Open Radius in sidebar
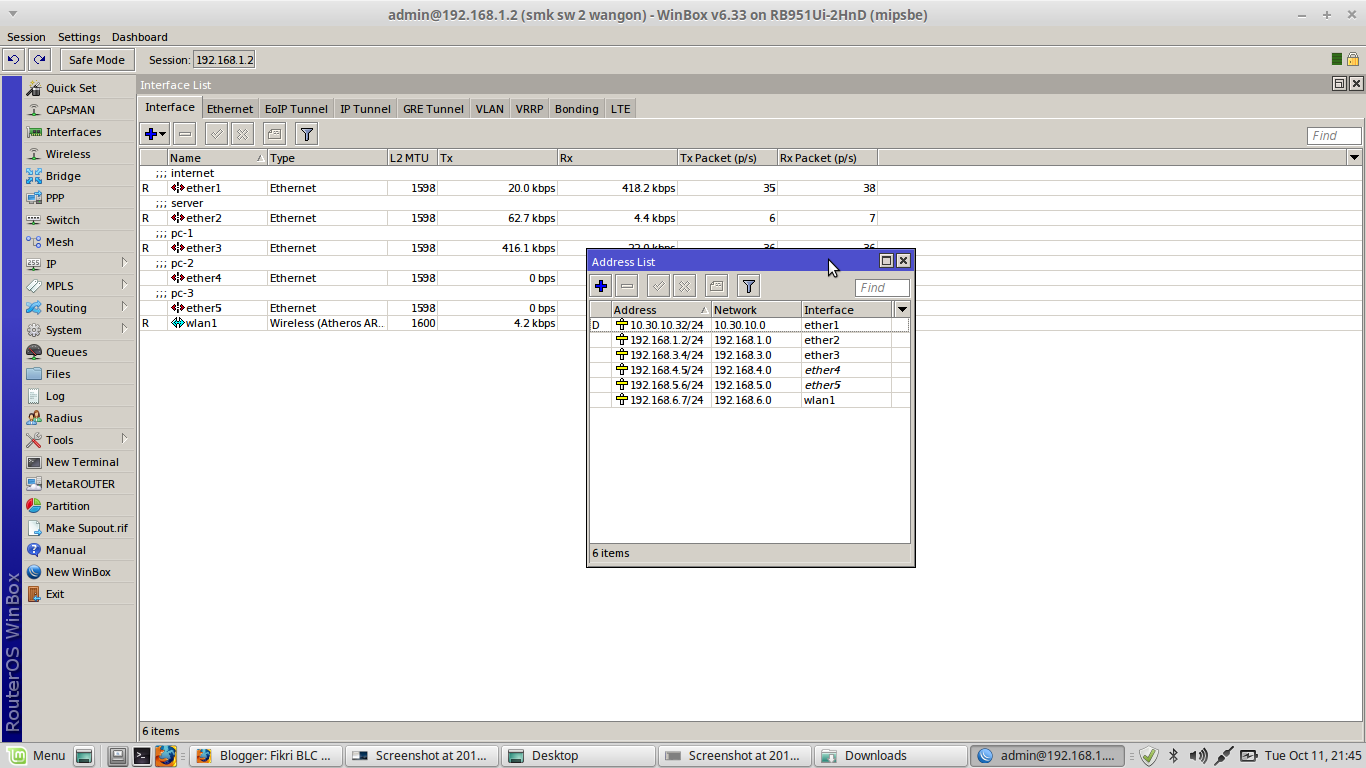This screenshot has width=1366, height=768. tap(79, 418)
